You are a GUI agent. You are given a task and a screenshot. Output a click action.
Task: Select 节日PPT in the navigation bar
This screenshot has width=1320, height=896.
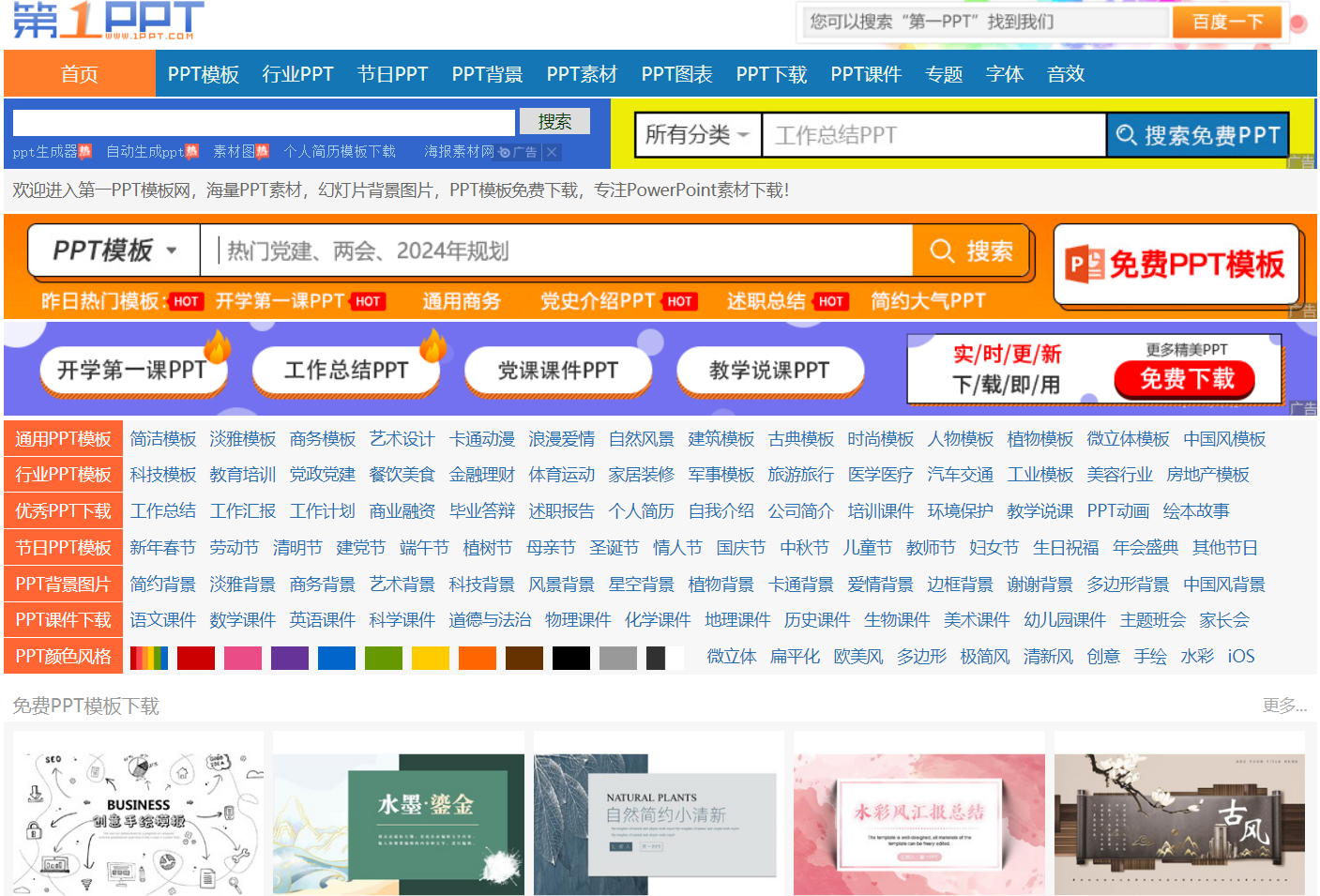click(393, 73)
